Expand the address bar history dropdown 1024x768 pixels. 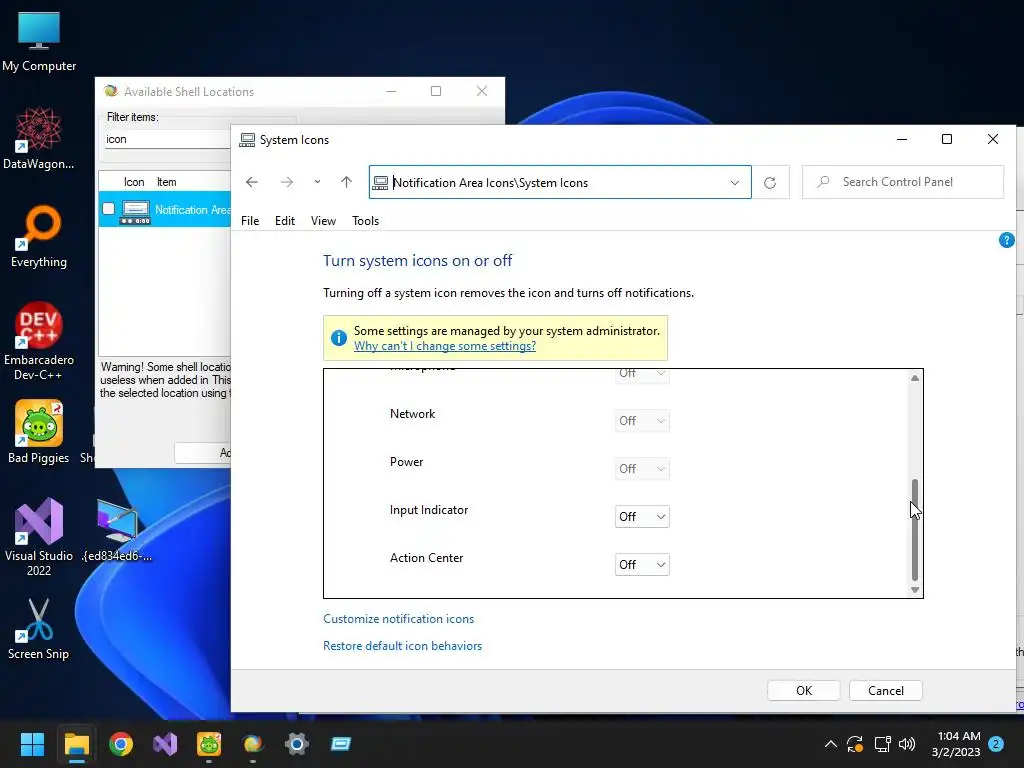click(735, 183)
